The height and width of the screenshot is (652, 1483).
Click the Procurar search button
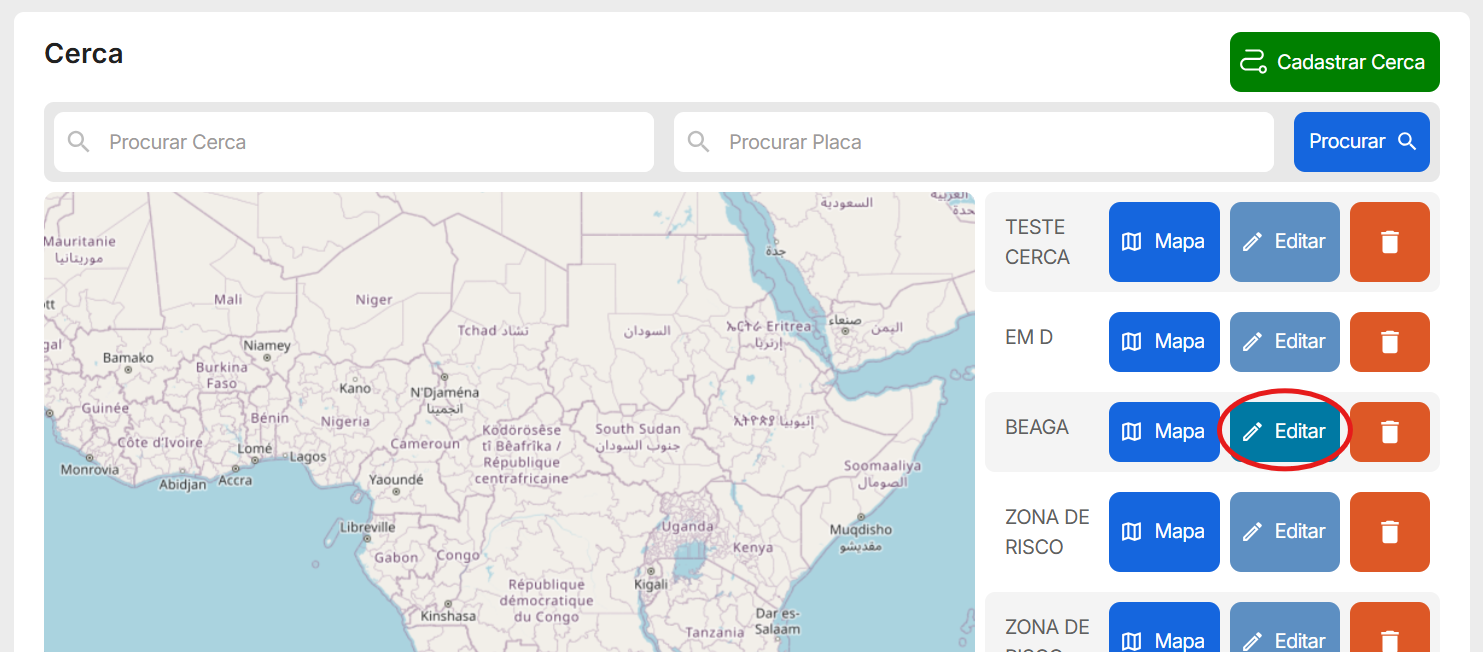pyautogui.click(x=1361, y=142)
